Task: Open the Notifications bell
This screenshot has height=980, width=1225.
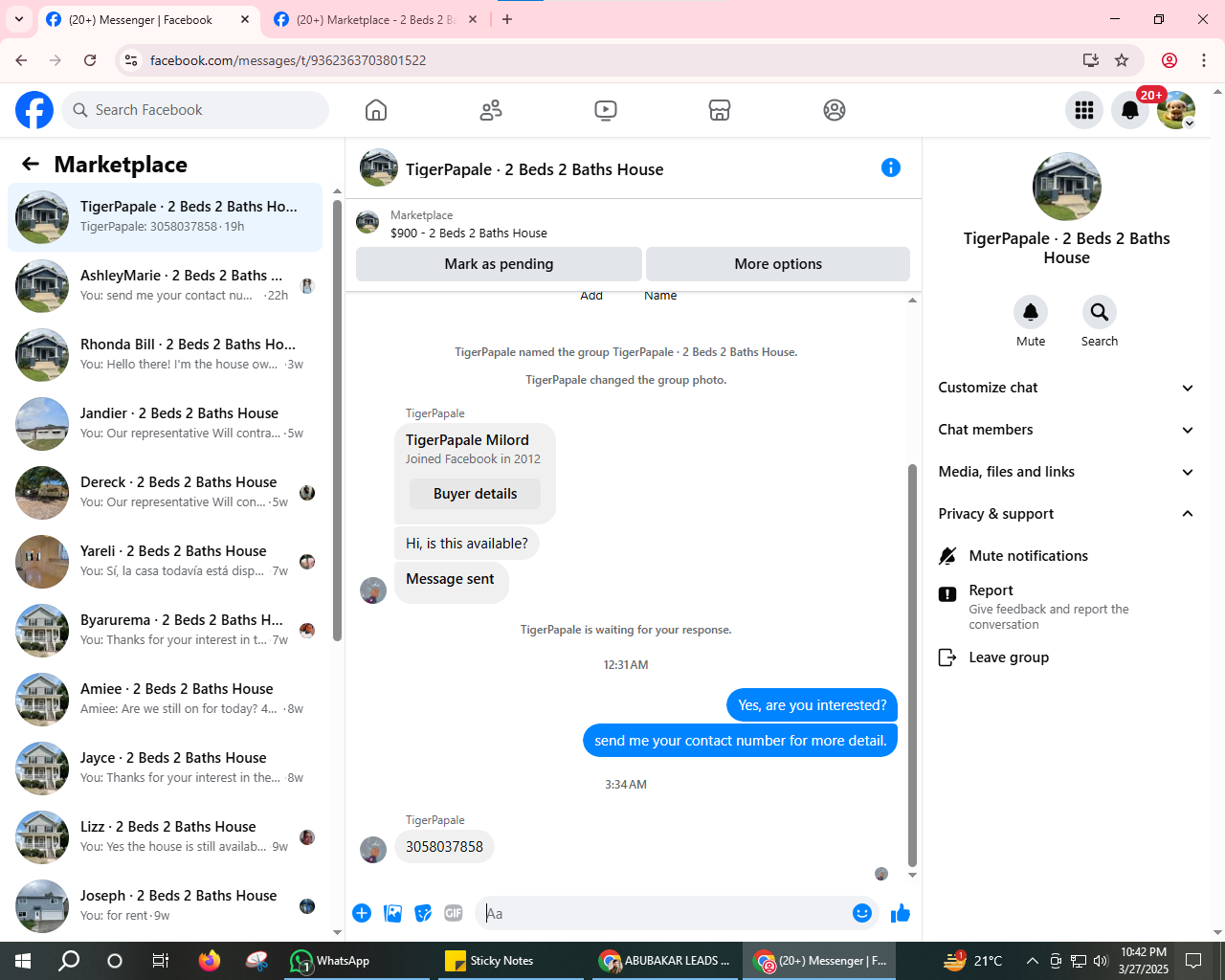Action: point(1130,110)
